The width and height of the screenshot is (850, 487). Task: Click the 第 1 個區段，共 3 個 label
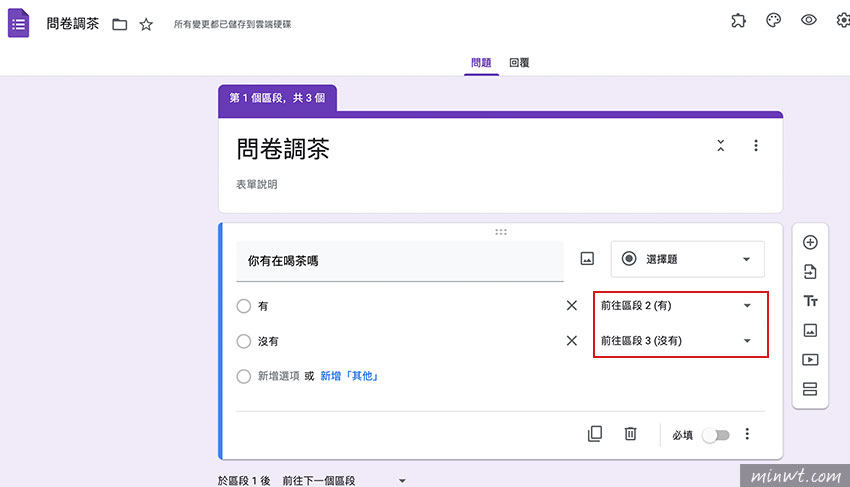point(277,98)
